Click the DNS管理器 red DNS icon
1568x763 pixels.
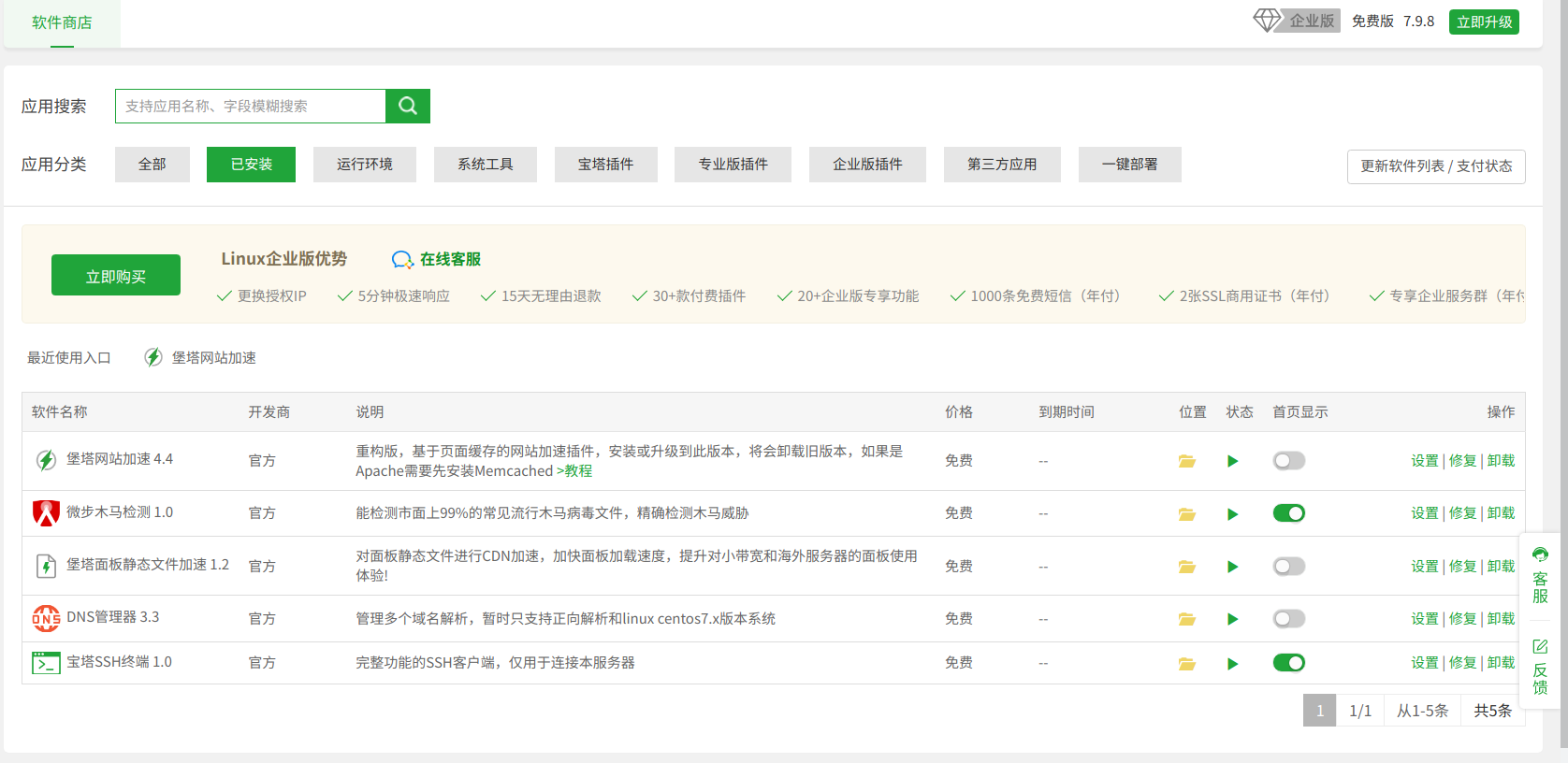46,618
